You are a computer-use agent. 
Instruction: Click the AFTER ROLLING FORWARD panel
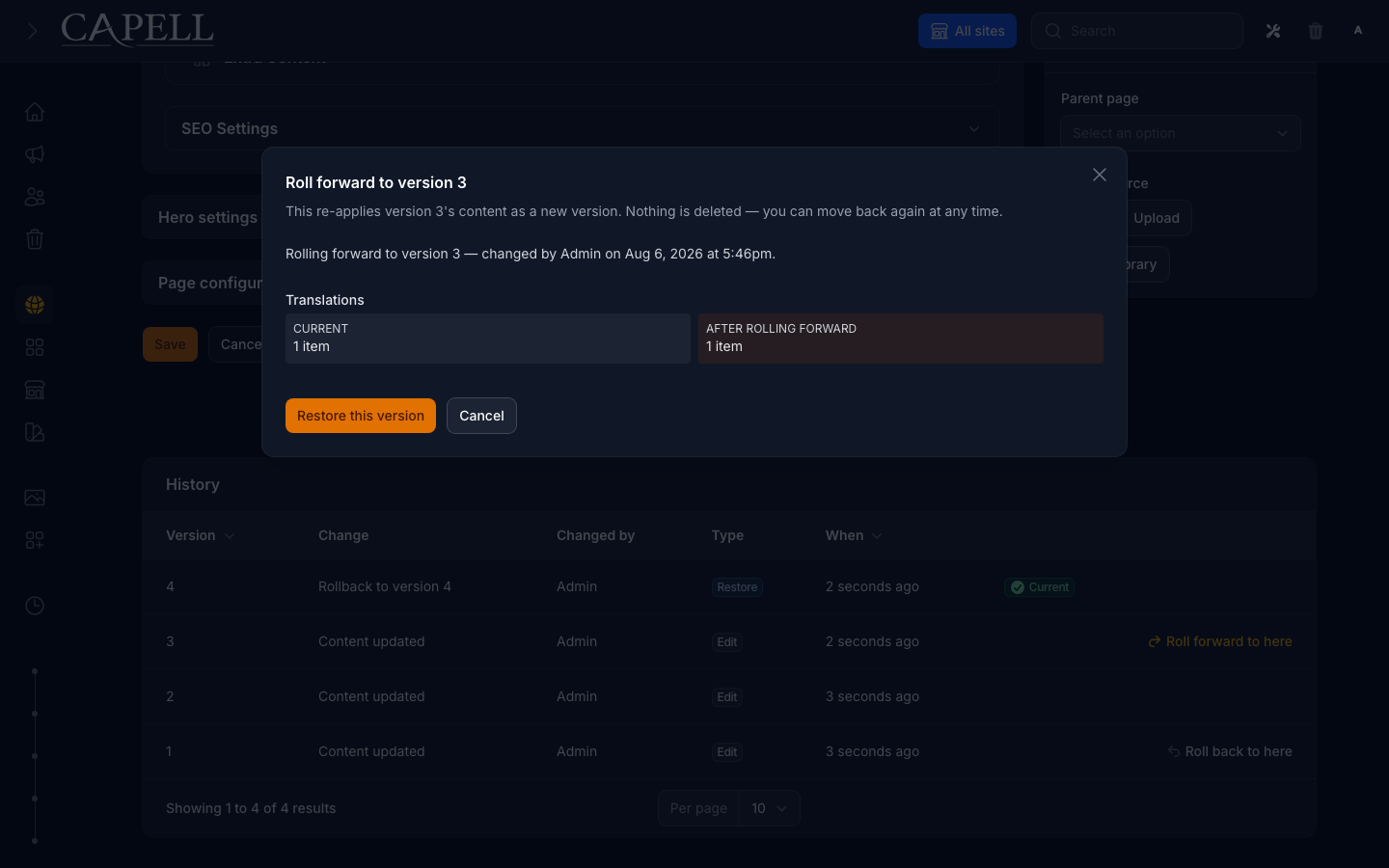tap(901, 339)
